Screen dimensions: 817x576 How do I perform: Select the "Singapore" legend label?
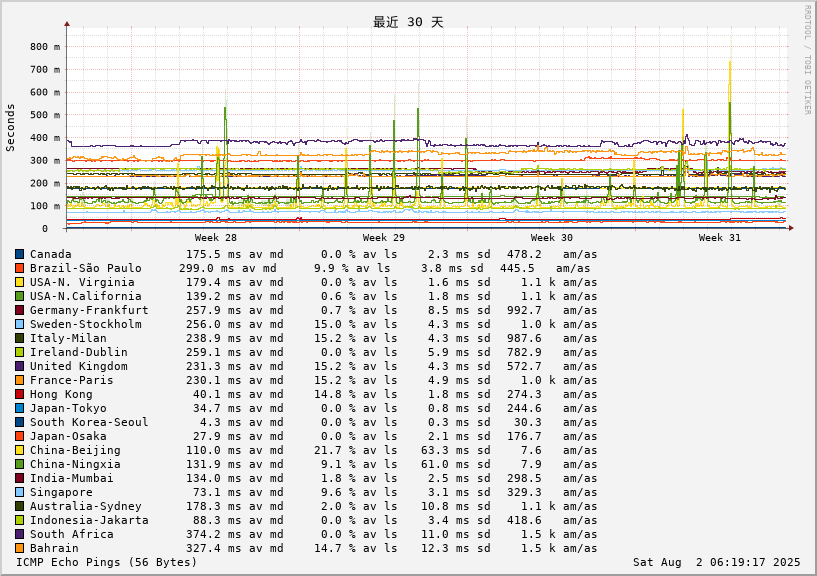pos(61,493)
